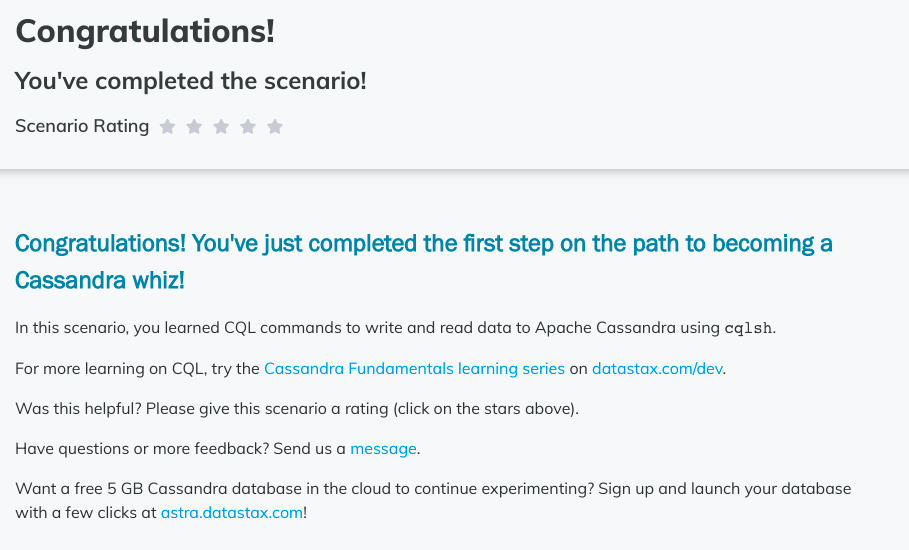Click the You've completed the scenario! subheading

tap(191, 81)
